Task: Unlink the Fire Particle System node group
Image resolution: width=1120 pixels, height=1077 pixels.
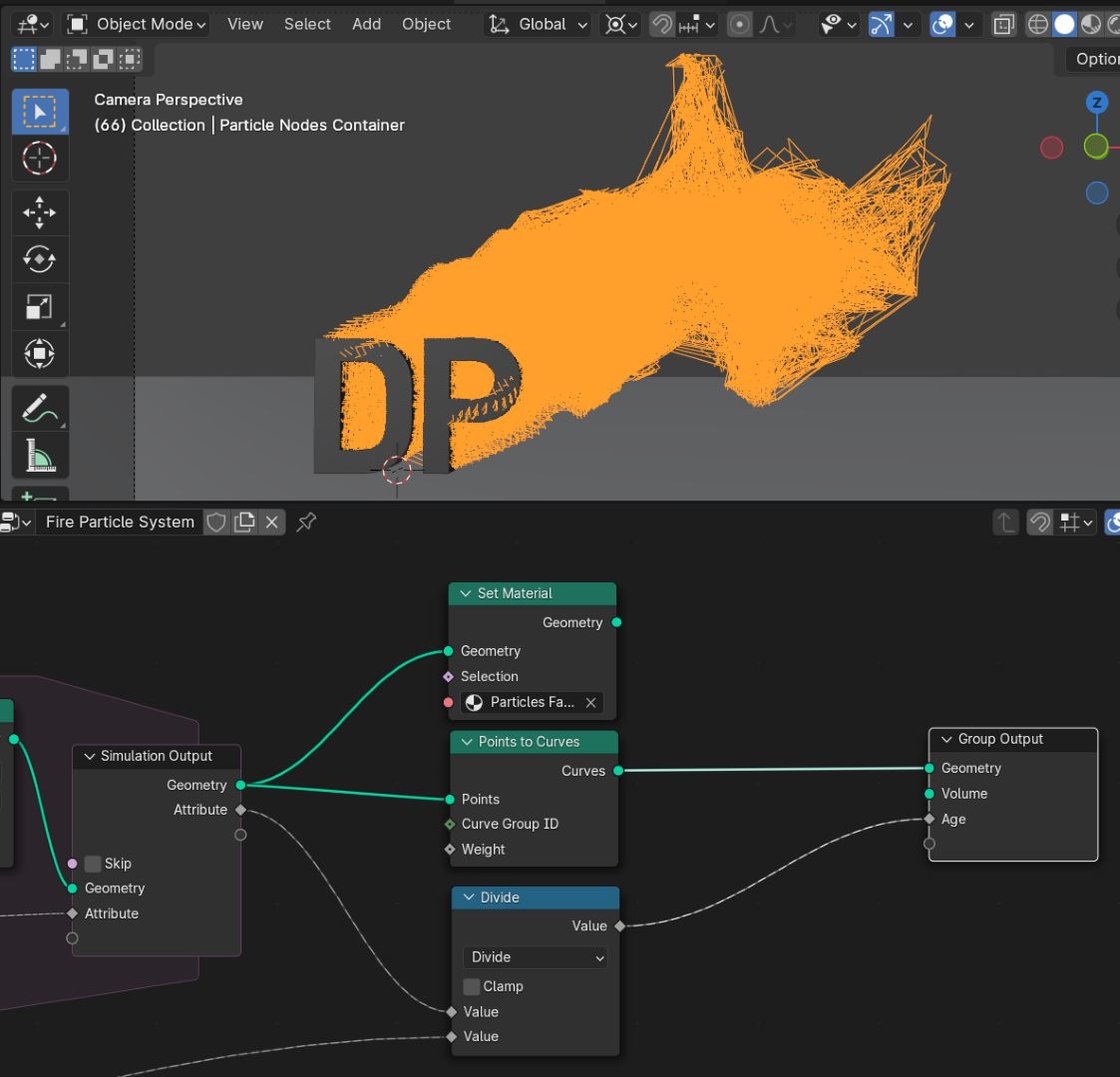Action: [x=271, y=522]
